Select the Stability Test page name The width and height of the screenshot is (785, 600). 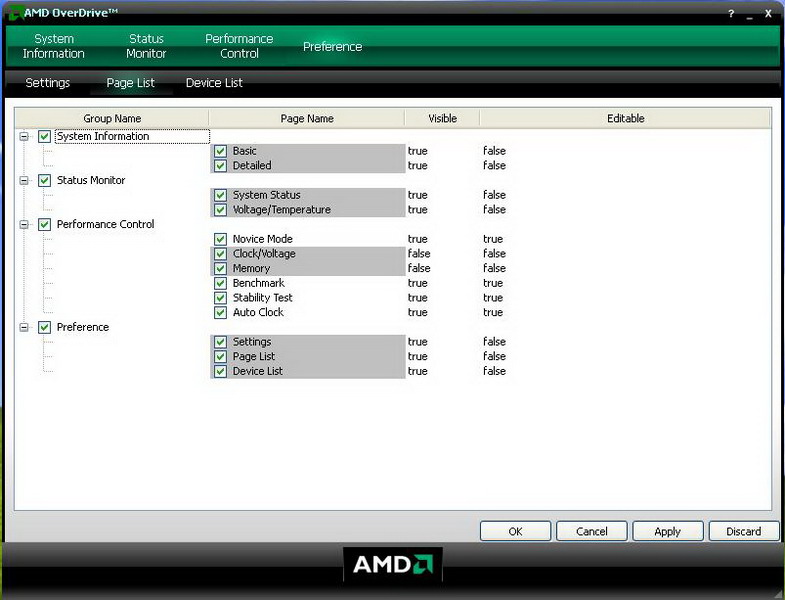click(x=263, y=298)
